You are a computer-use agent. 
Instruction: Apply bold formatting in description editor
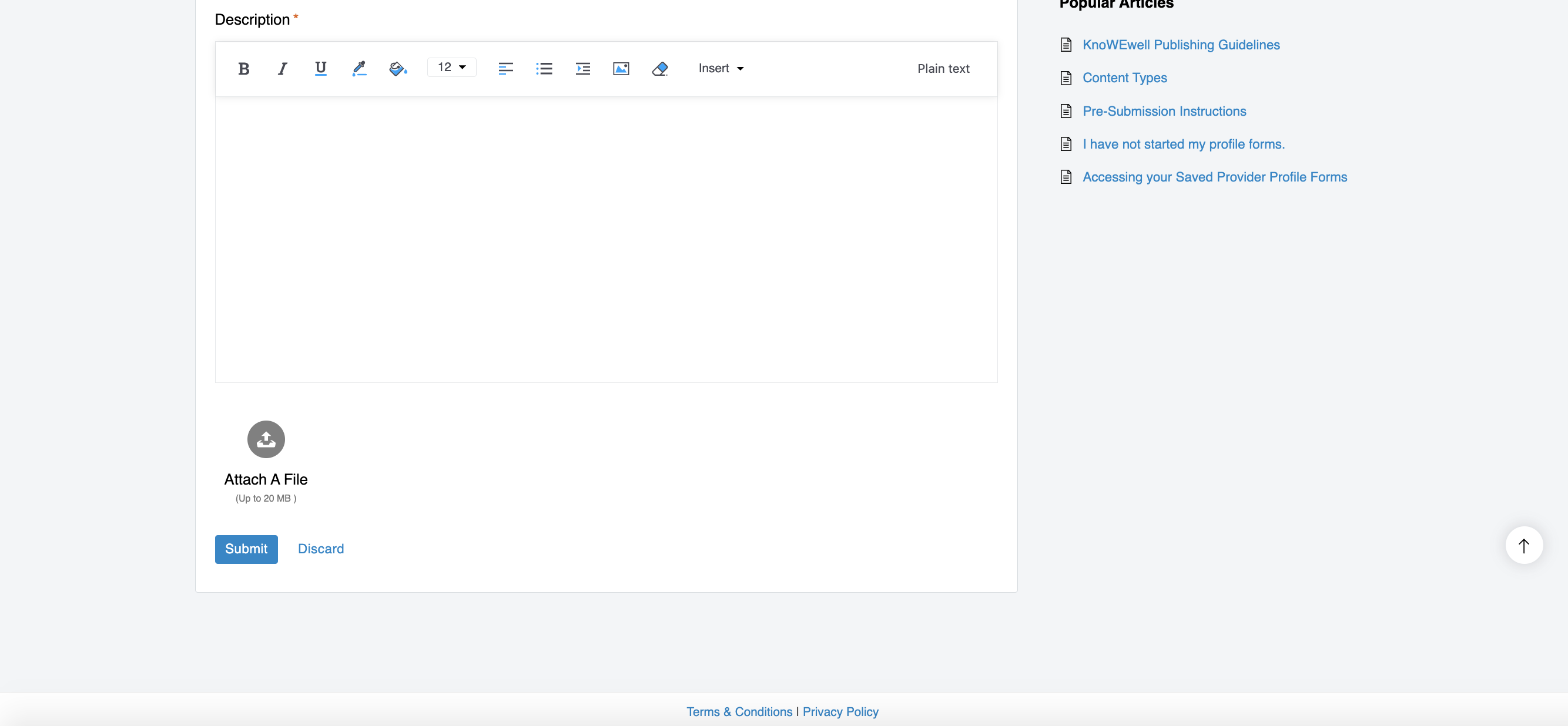pos(243,69)
